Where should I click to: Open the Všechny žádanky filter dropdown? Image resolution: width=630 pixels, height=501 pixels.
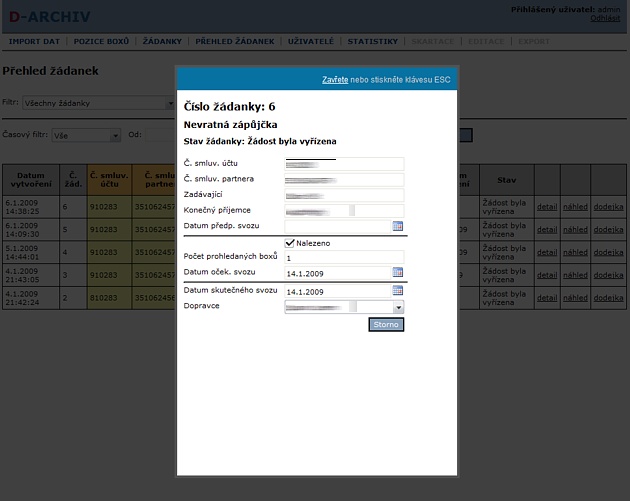pyautogui.click(x=98, y=103)
